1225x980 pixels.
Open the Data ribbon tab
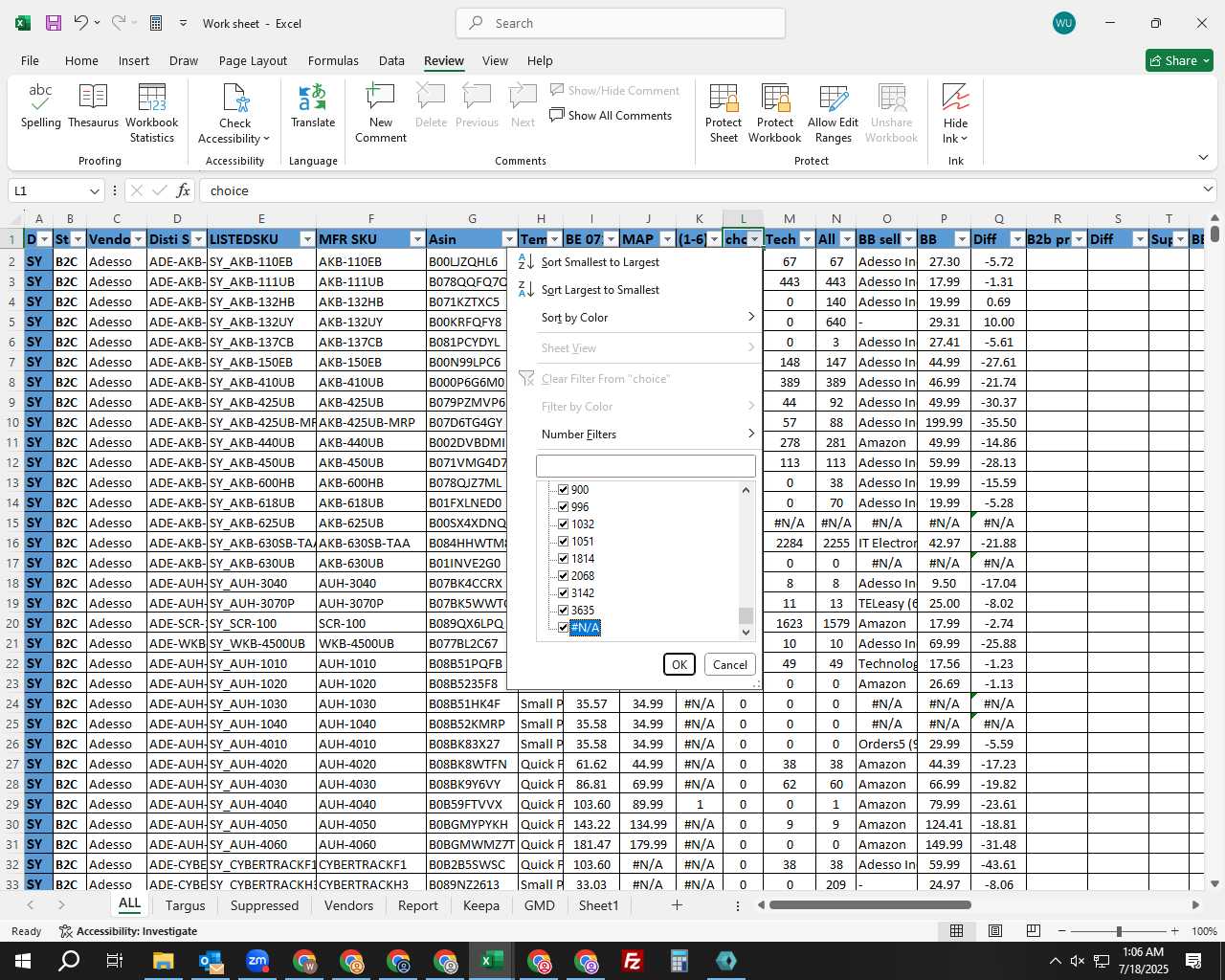(x=391, y=60)
